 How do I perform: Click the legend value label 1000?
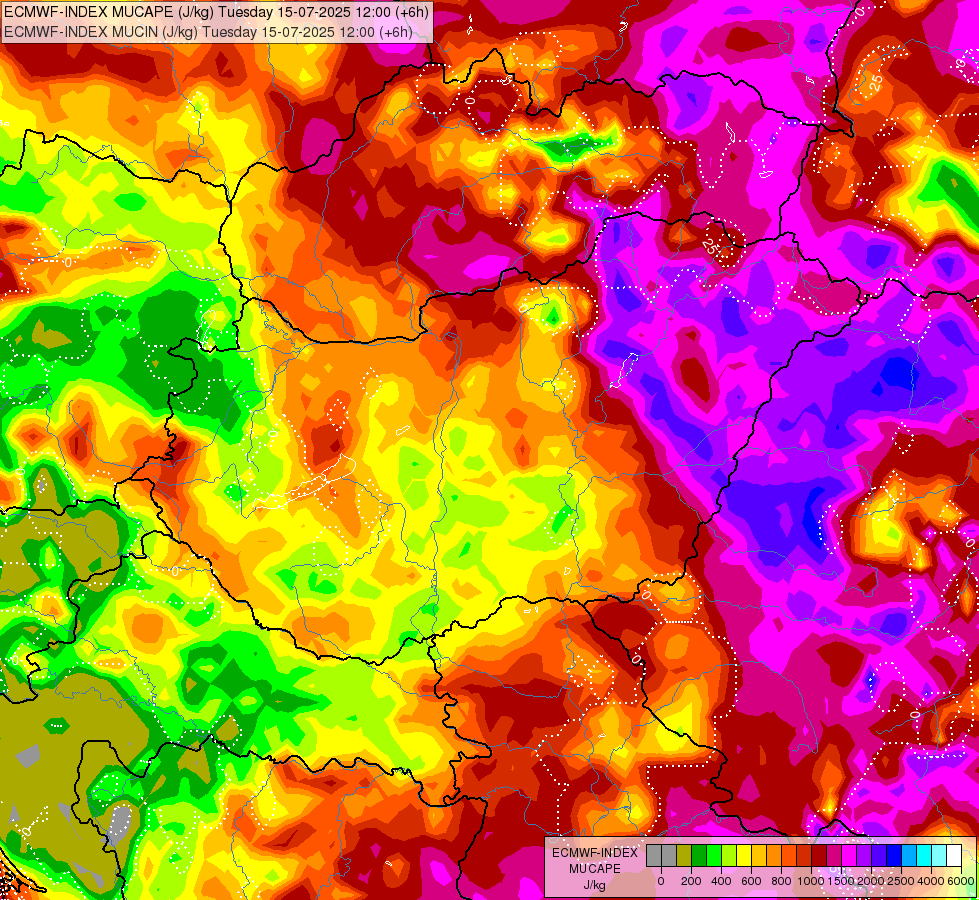[x=811, y=881]
